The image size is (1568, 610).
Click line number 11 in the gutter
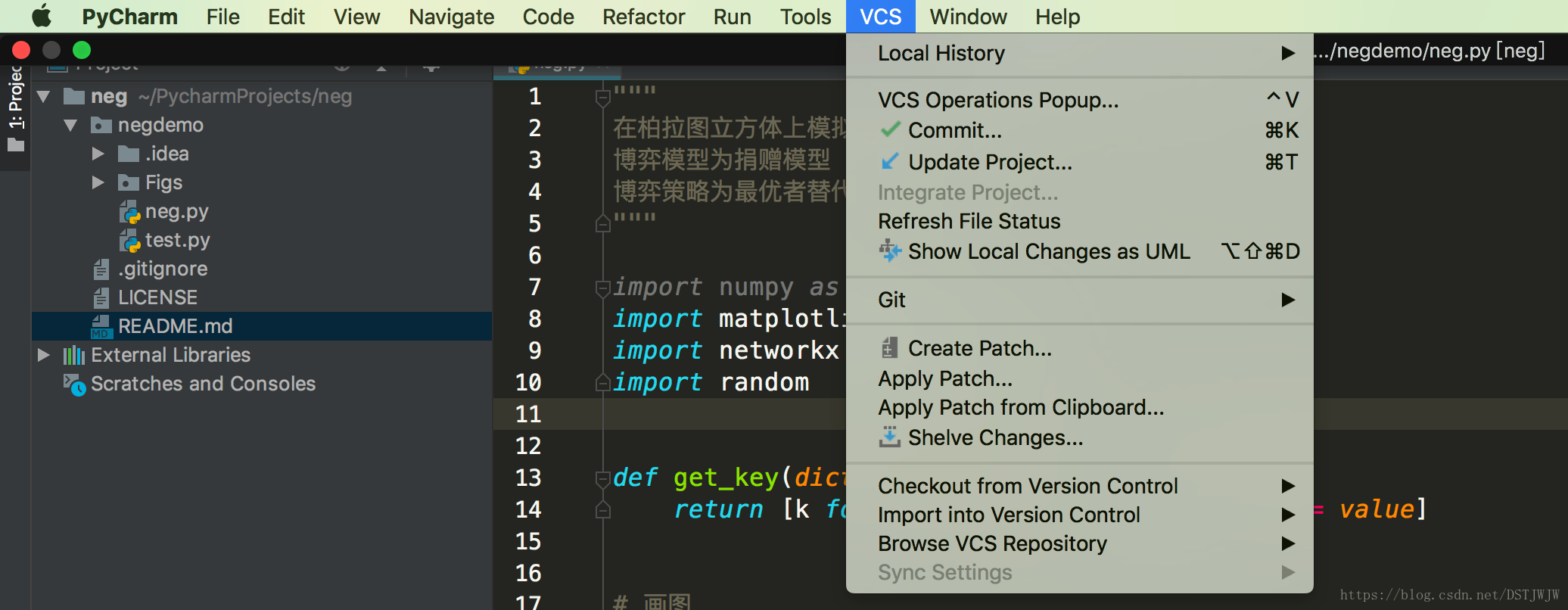[x=528, y=414]
